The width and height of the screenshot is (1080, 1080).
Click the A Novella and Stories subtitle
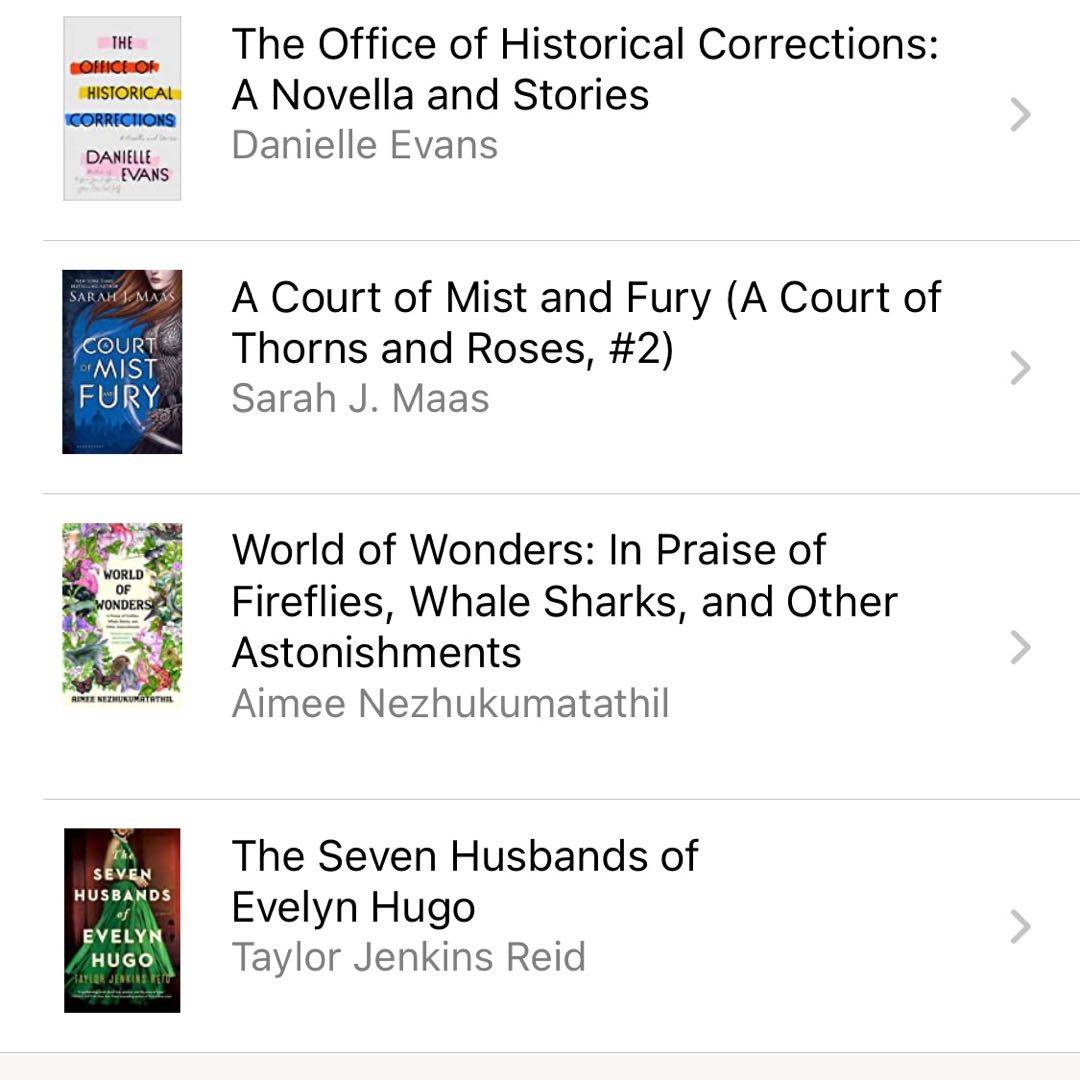click(440, 95)
